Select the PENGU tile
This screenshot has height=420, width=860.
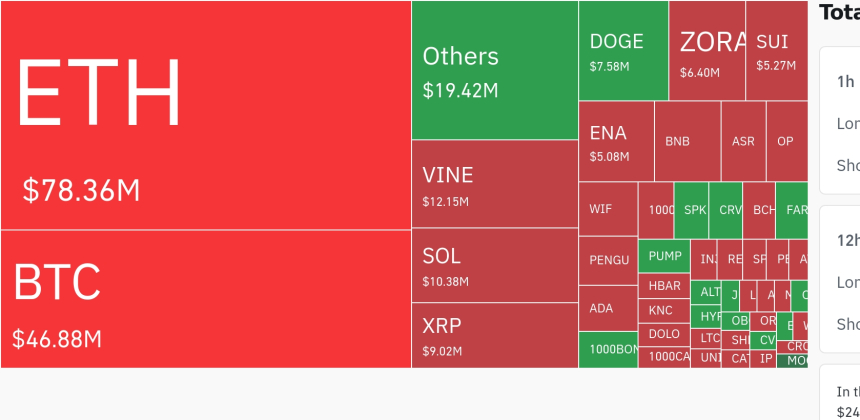pyautogui.click(x=608, y=260)
